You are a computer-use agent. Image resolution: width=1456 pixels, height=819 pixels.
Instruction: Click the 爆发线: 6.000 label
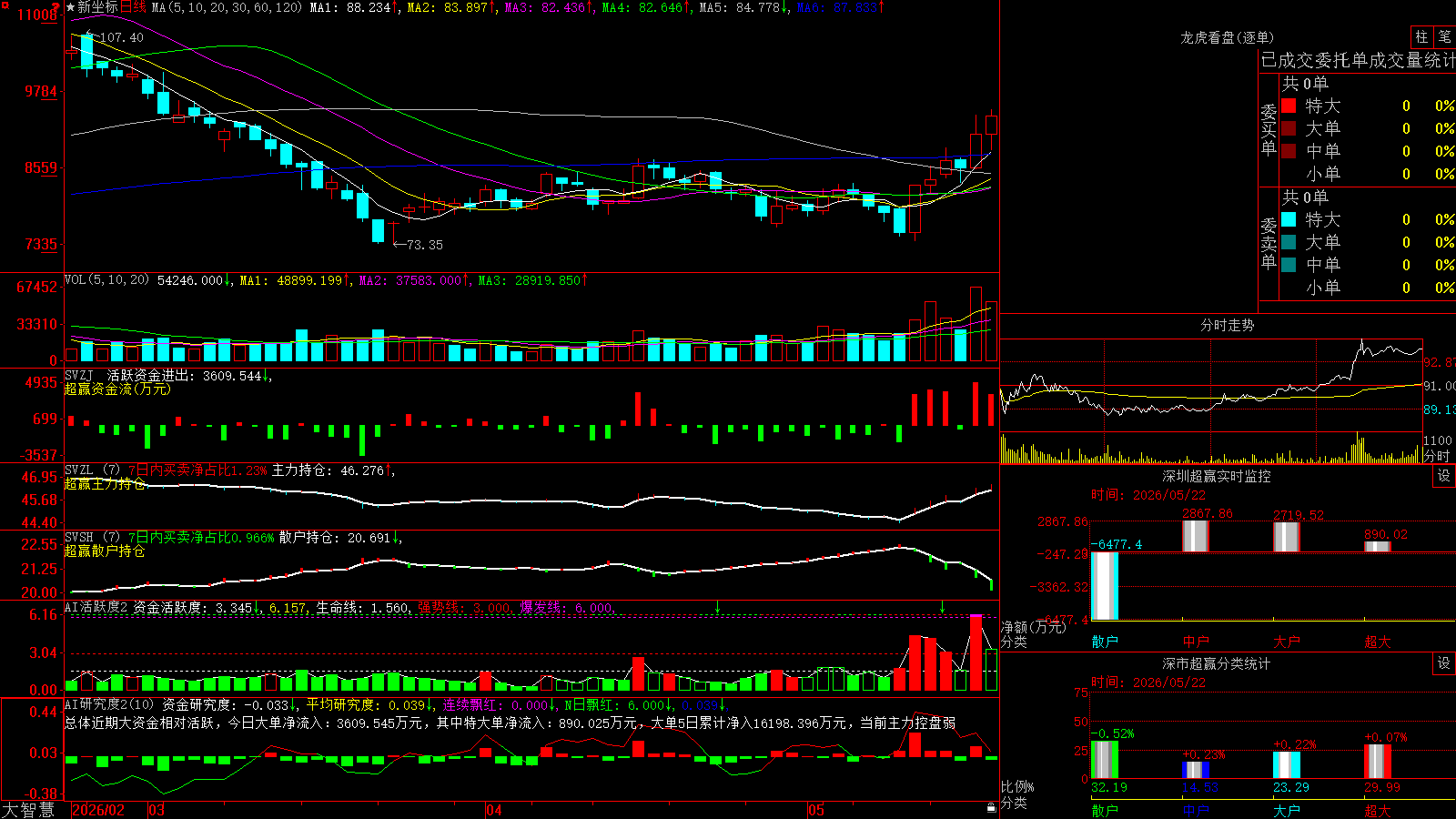tap(567, 607)
